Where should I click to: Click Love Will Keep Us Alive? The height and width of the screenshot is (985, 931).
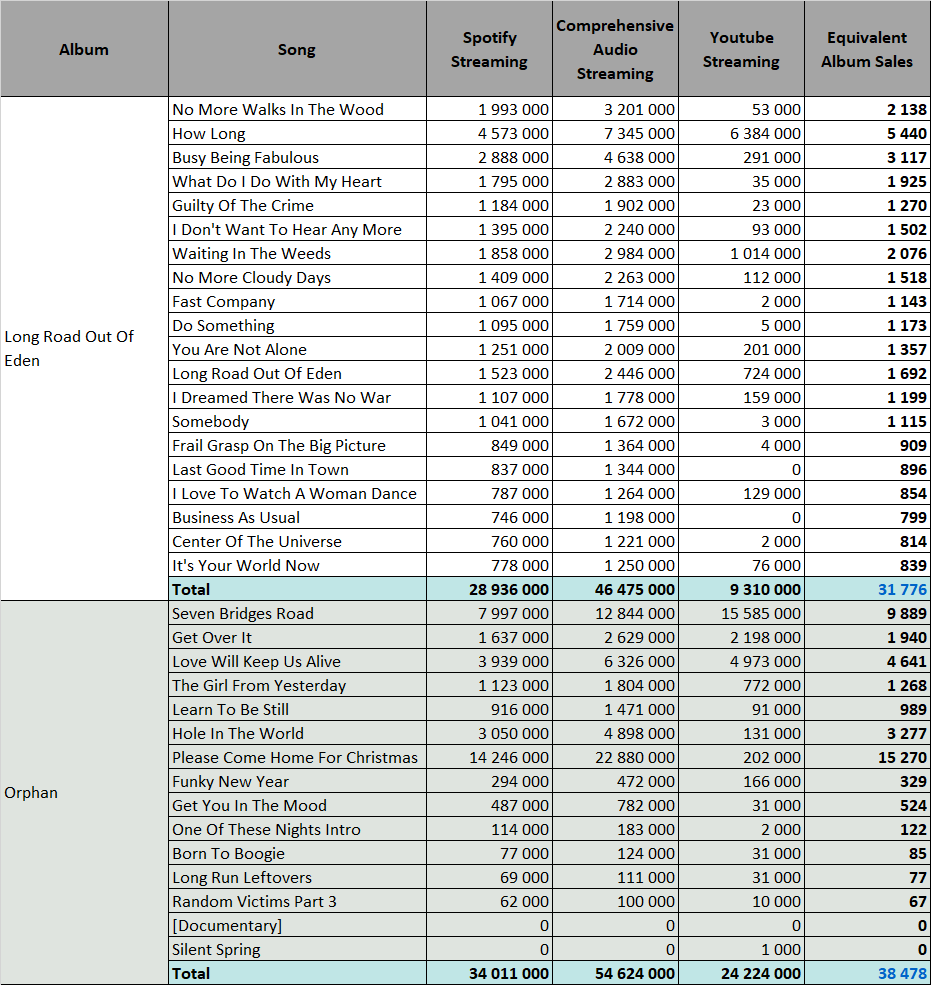pos(297,661)
